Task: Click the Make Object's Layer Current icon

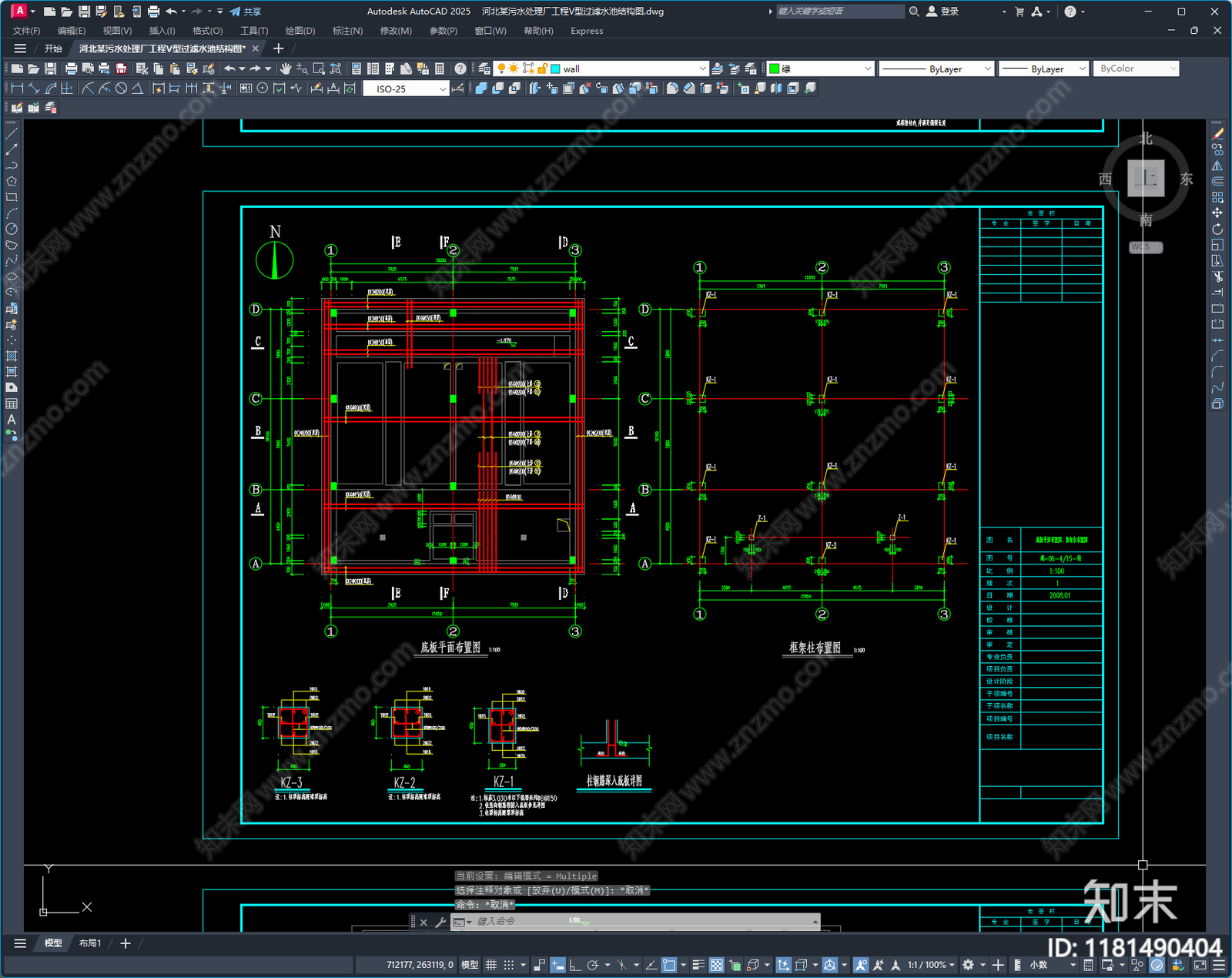Action: coord(718,69)
